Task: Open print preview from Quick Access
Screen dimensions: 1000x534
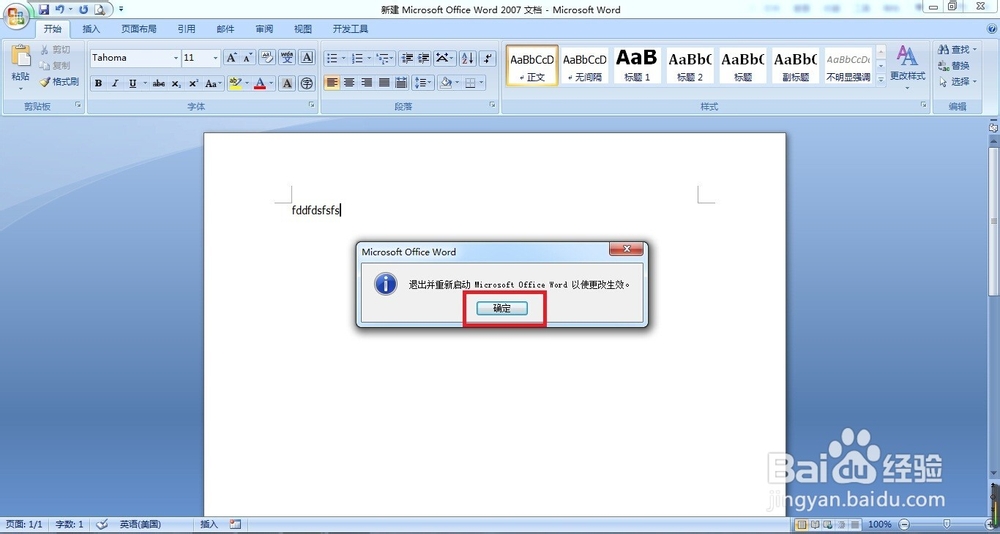Action: coord(100,10)
